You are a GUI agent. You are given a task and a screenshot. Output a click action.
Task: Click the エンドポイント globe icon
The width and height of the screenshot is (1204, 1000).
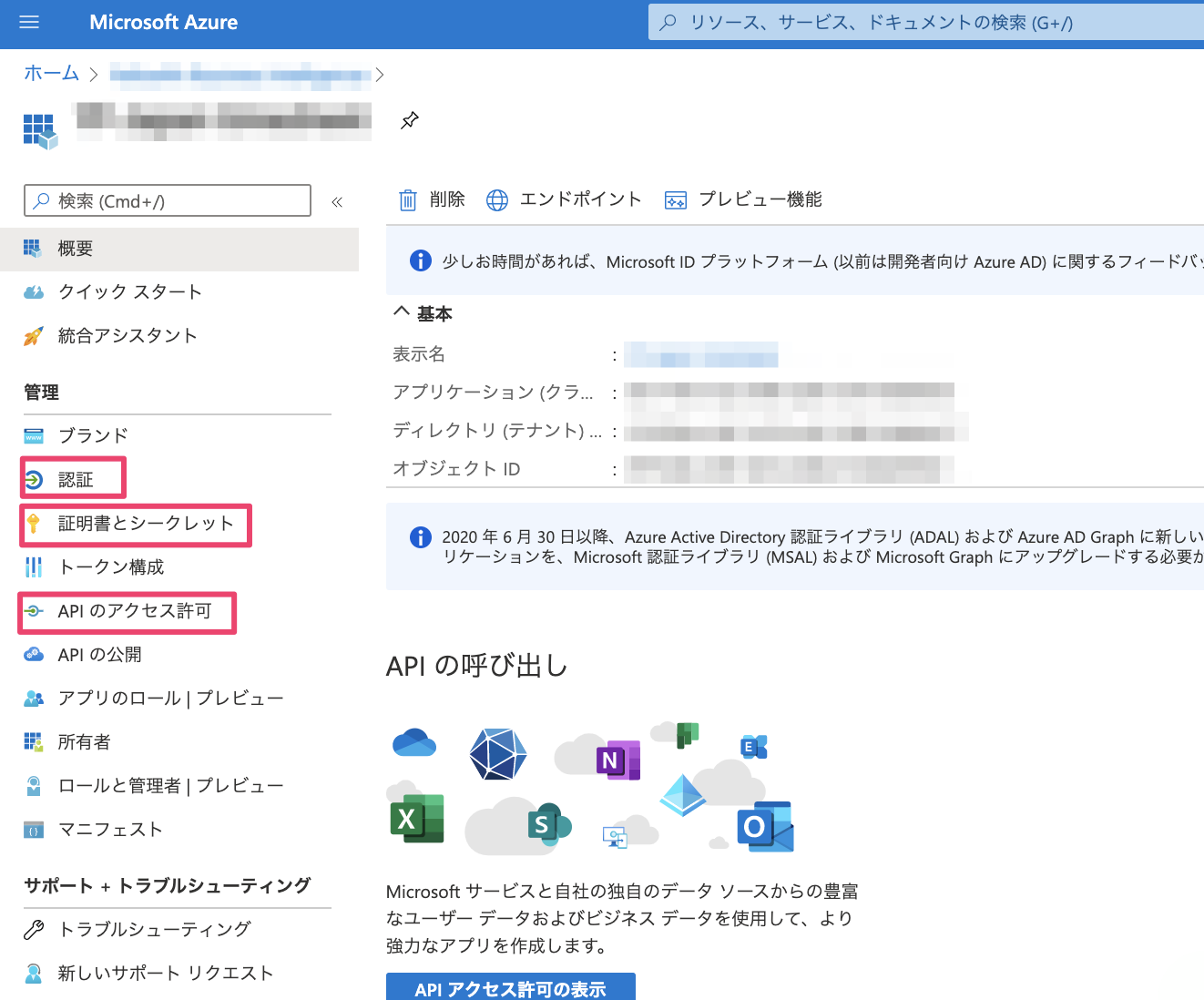coord(497,199)
